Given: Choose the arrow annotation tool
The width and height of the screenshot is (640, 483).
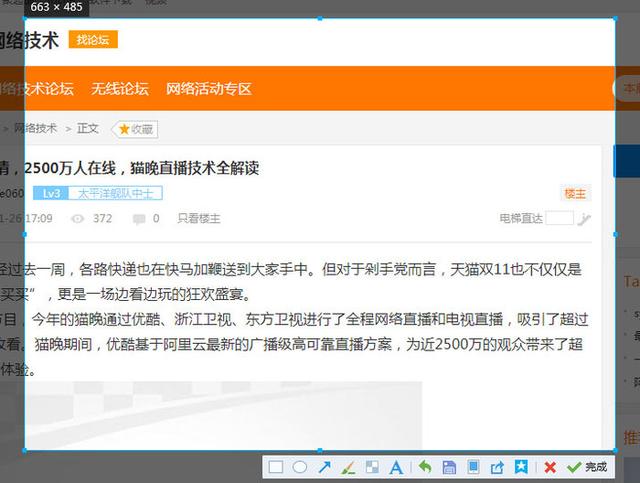Looking at the screenshot, I should click(x=324, y=467).
